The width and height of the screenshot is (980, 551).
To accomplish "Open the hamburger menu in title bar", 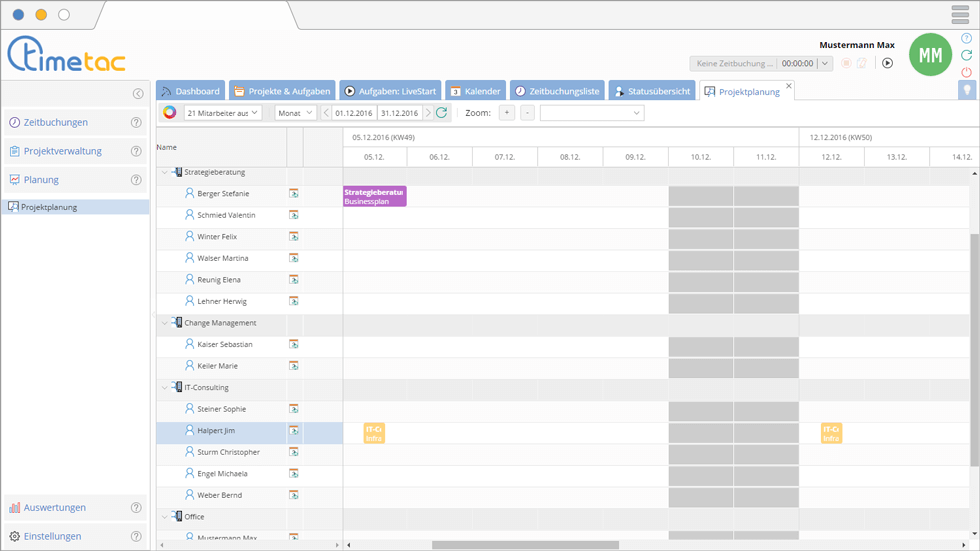I will (x=960, y=14).
